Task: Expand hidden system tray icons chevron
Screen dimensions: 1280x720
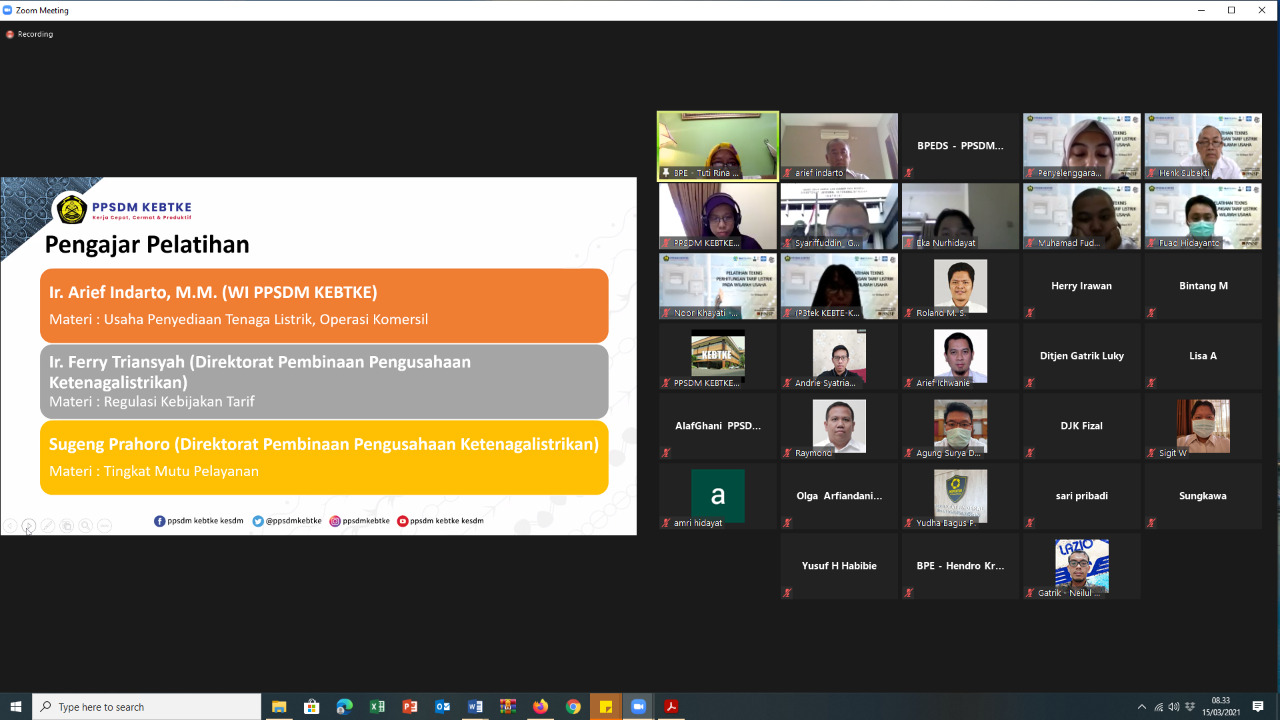Action: coord(1142,707)
